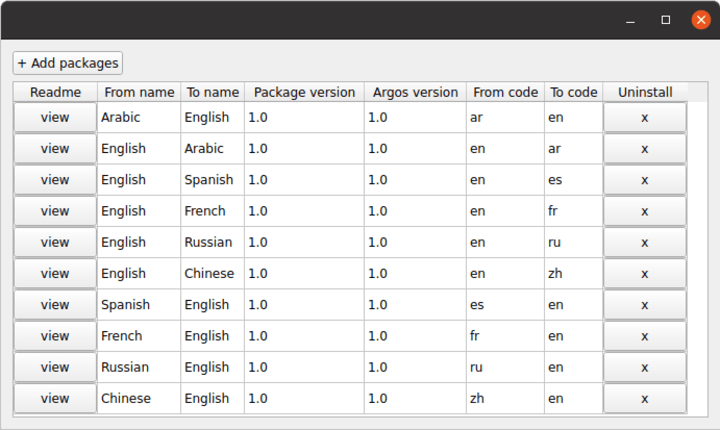Select the 'es' To code cell

pyautogui.click(x=574, y=180)
